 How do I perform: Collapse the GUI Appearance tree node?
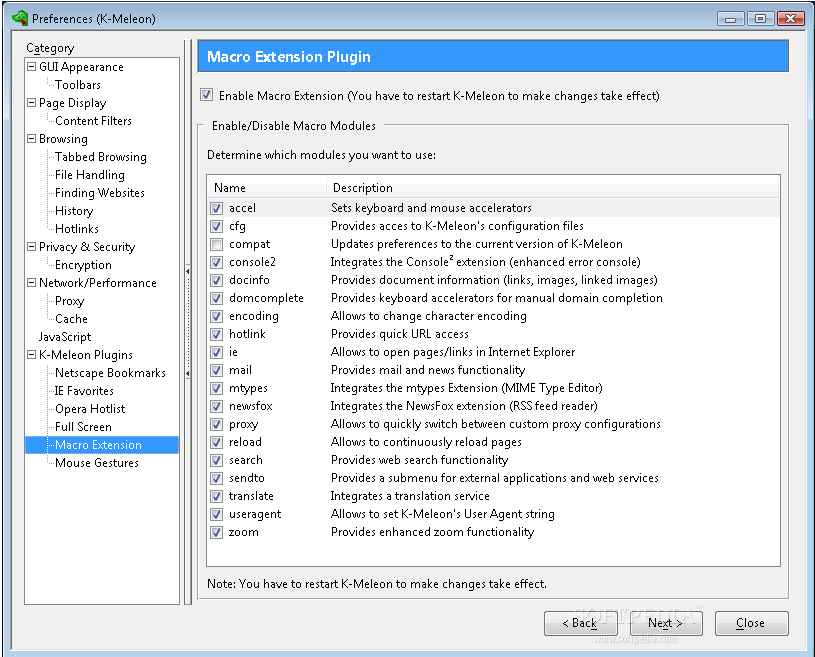click(32, 67)
